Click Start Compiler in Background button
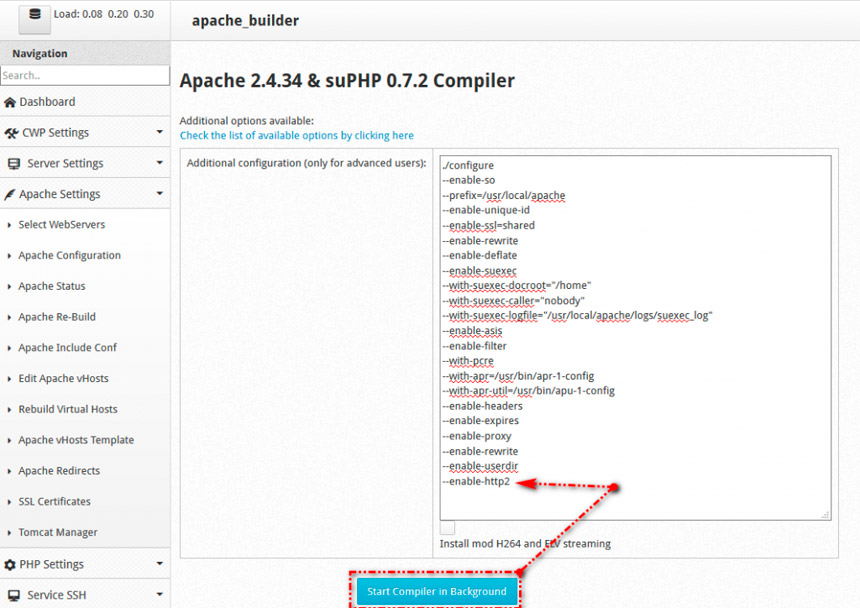The height and width of the screenshot is (608, 860). click(x=437, y=592)
